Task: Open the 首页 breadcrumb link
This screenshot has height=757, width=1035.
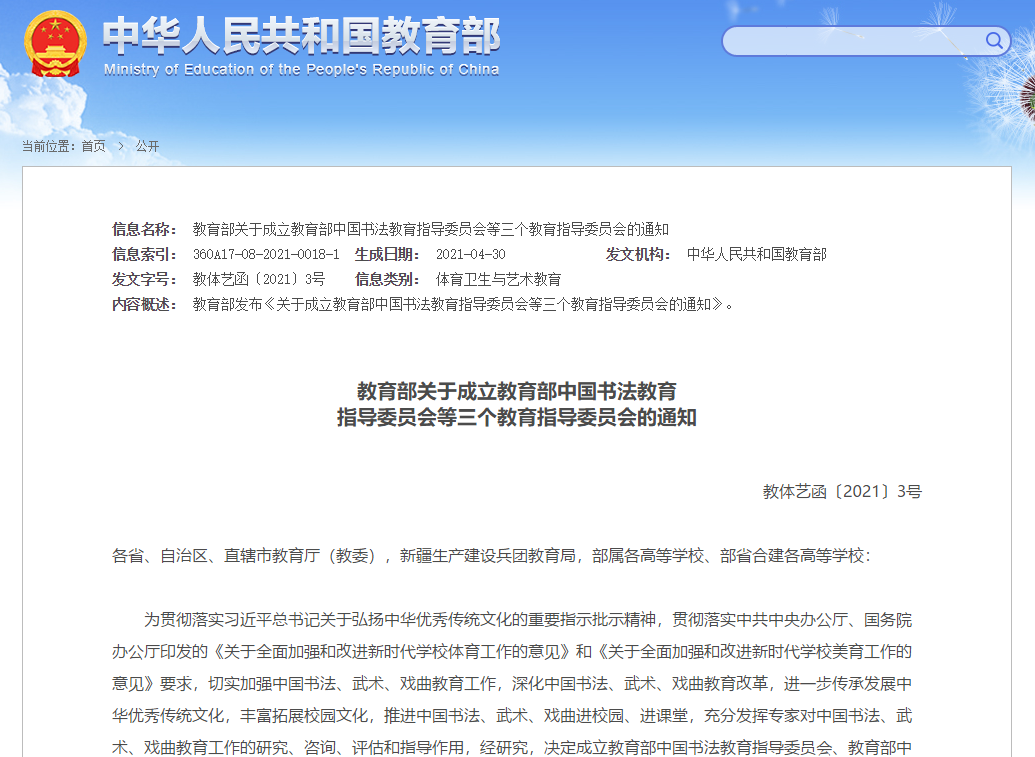Action: pyautogui.click(x=93, y=146)
